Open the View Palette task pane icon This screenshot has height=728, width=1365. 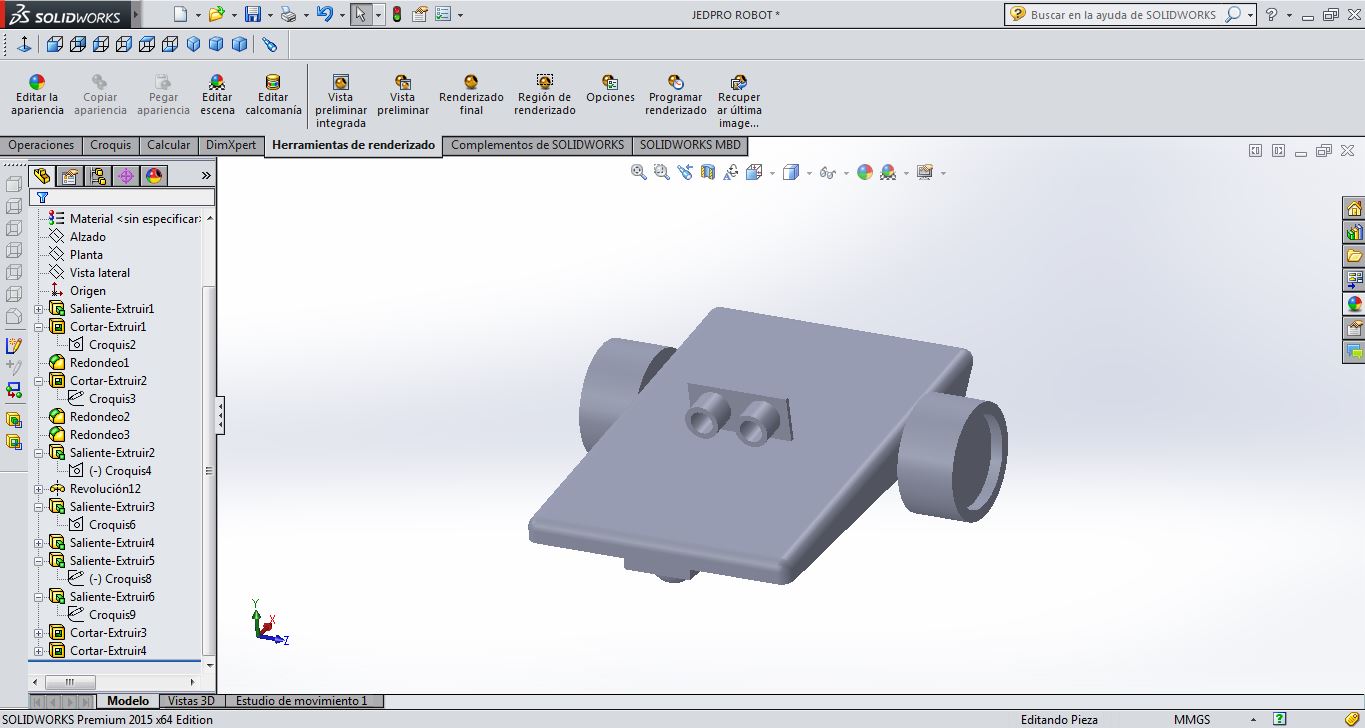(x=1354, y=280)
